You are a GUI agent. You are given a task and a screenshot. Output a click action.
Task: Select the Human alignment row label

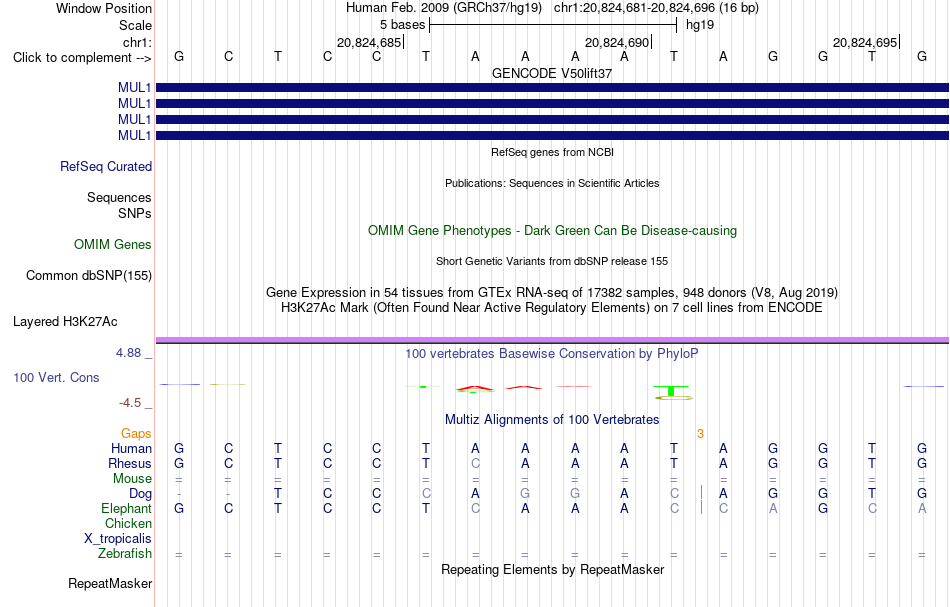[x=131, y=449]
